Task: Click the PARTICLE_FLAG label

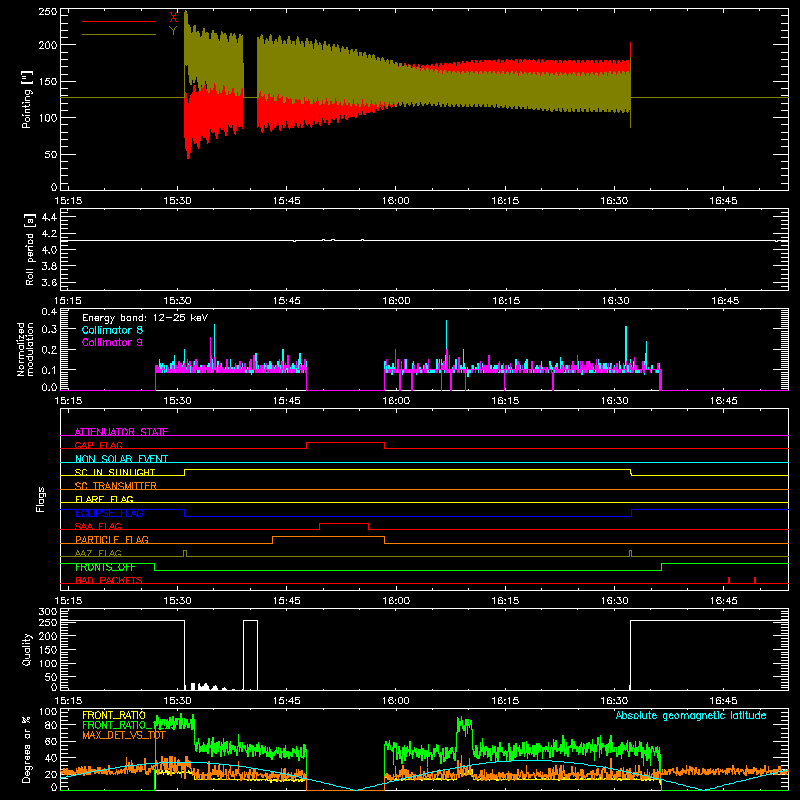Action: click(112, 539)
